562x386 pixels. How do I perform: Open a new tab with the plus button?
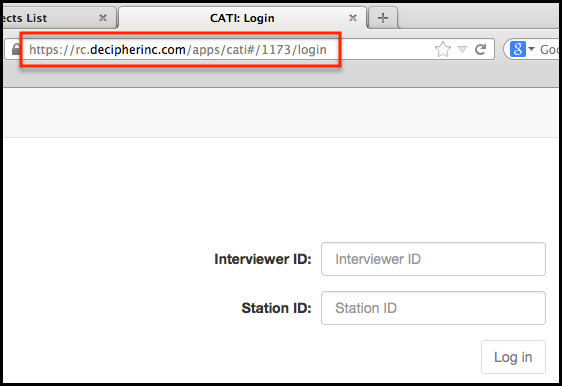(x=383, y=18)
